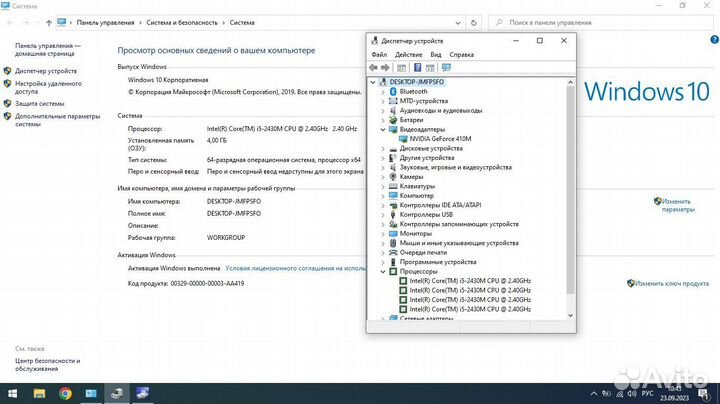Click the scan hardware monitor icon in toolbar
Viewport: 720px width, 404px height.
click(x=446, y=67)
